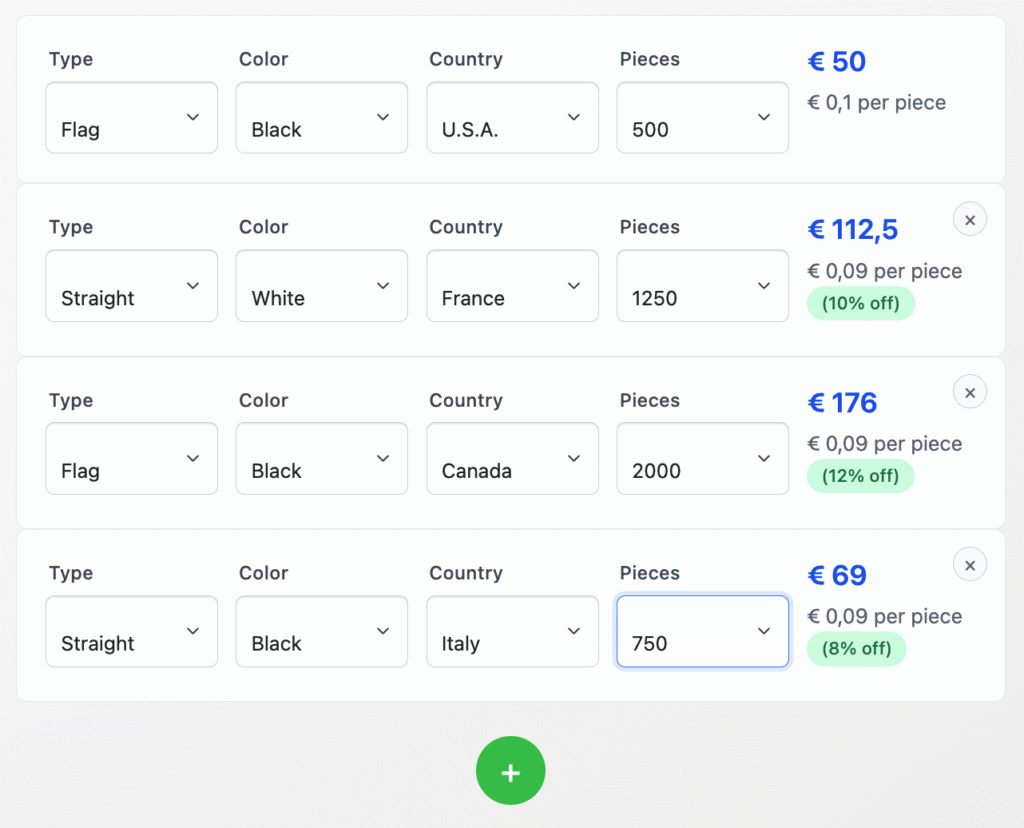1024x828 pixels.
Task: Open the focused Pieces dropdown showing 750
Action: click(x=702, y=632)
